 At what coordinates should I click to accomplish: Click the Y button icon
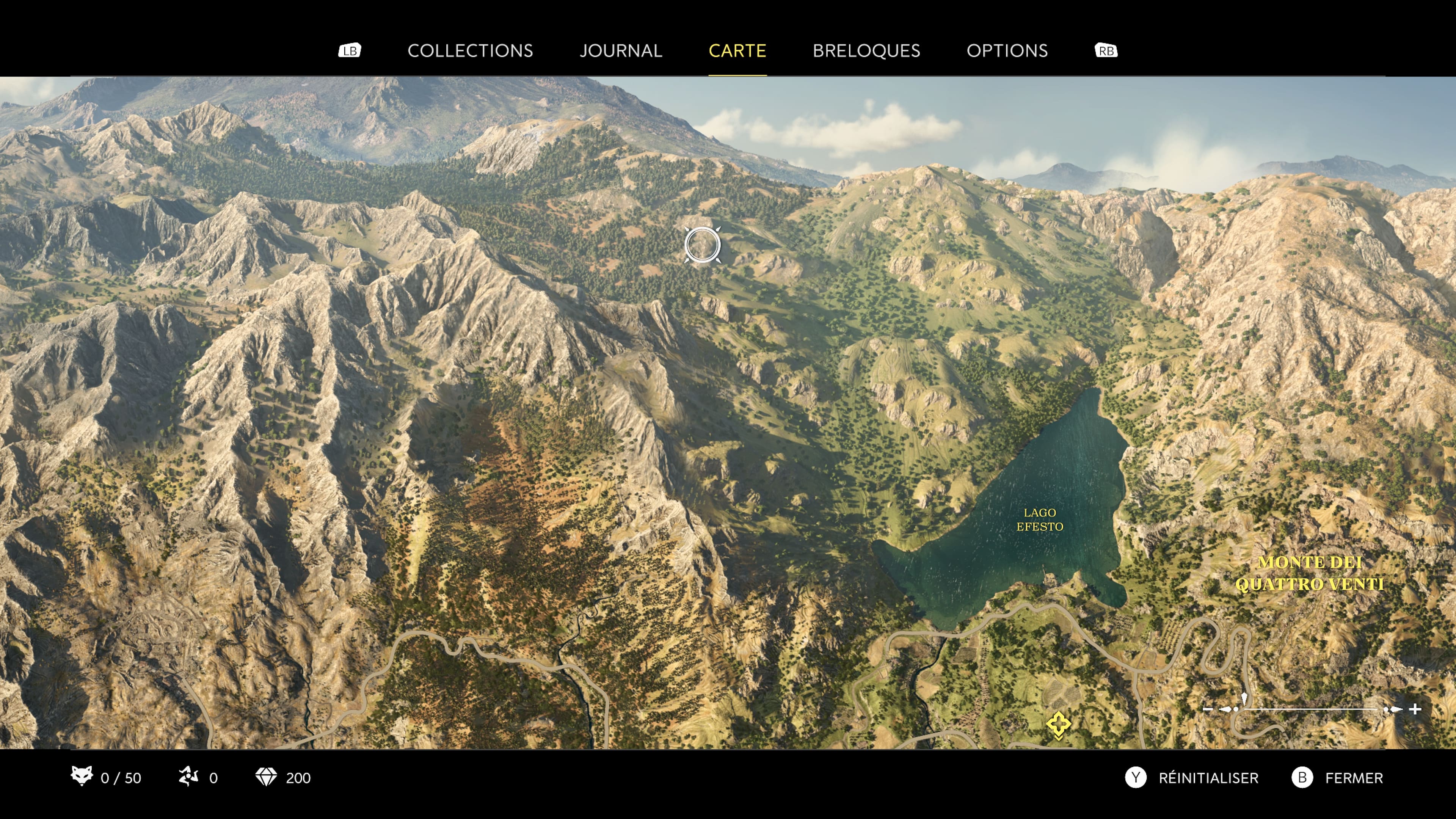1136,777
